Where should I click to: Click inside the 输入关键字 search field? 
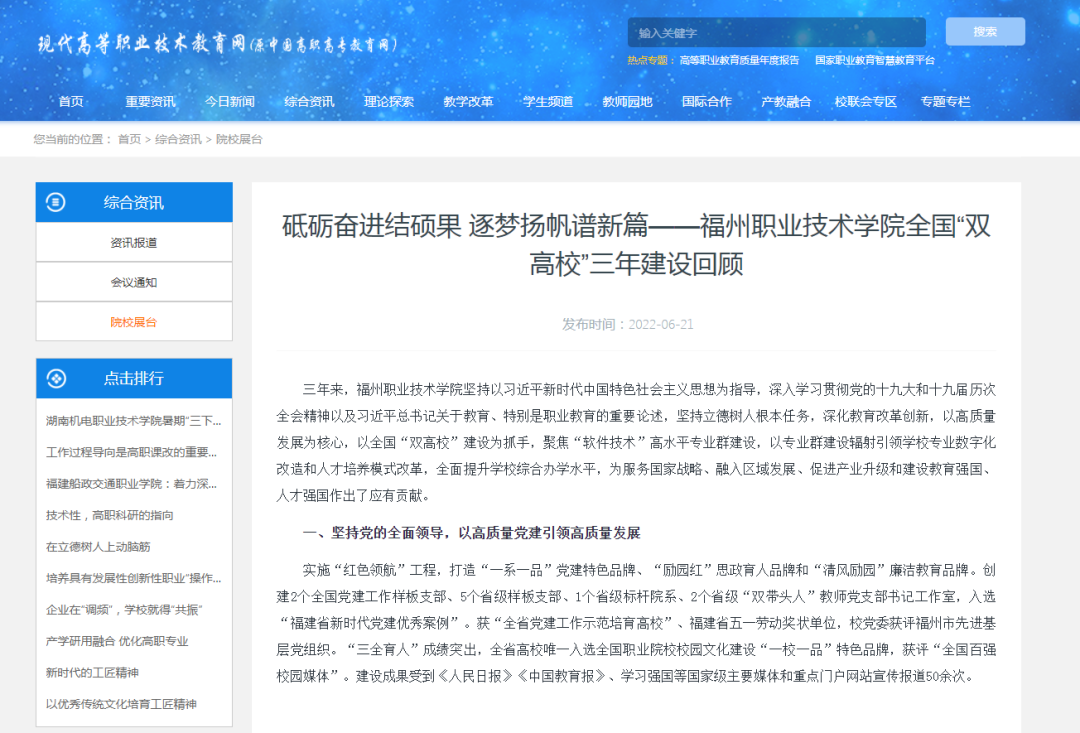click(775, 31)
